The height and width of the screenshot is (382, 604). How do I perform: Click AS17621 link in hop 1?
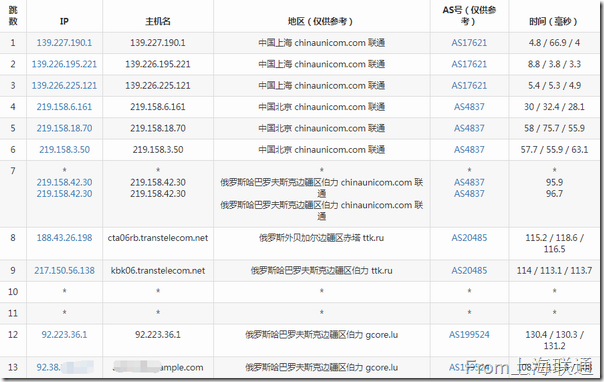(469, 43)
